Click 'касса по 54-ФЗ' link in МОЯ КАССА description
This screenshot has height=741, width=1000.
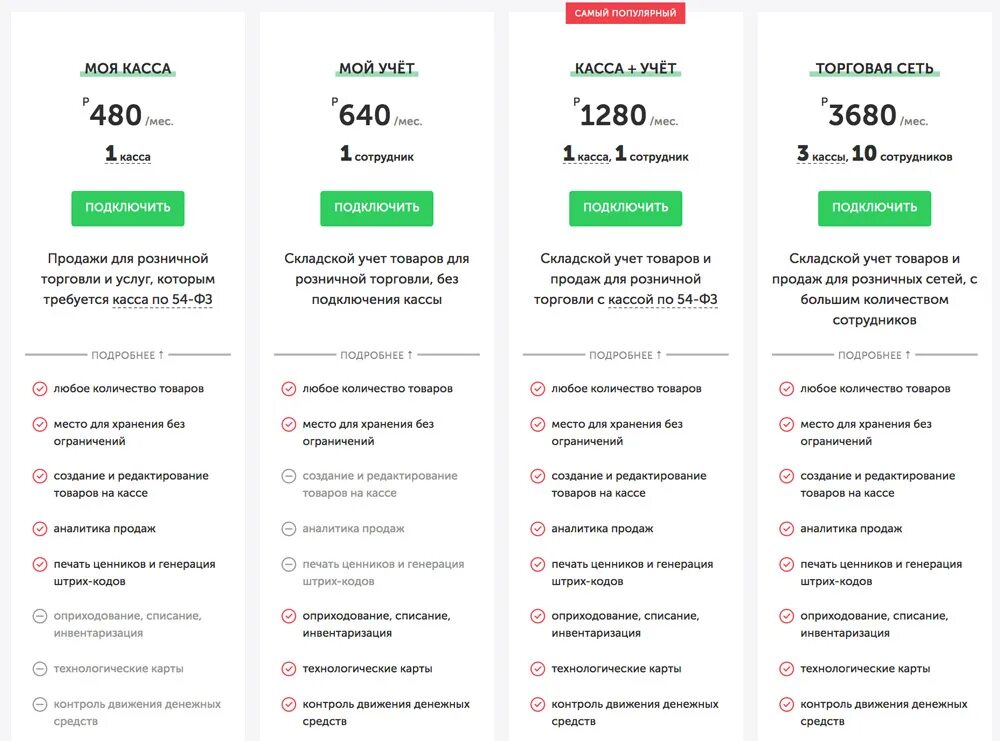click(162, 300)
